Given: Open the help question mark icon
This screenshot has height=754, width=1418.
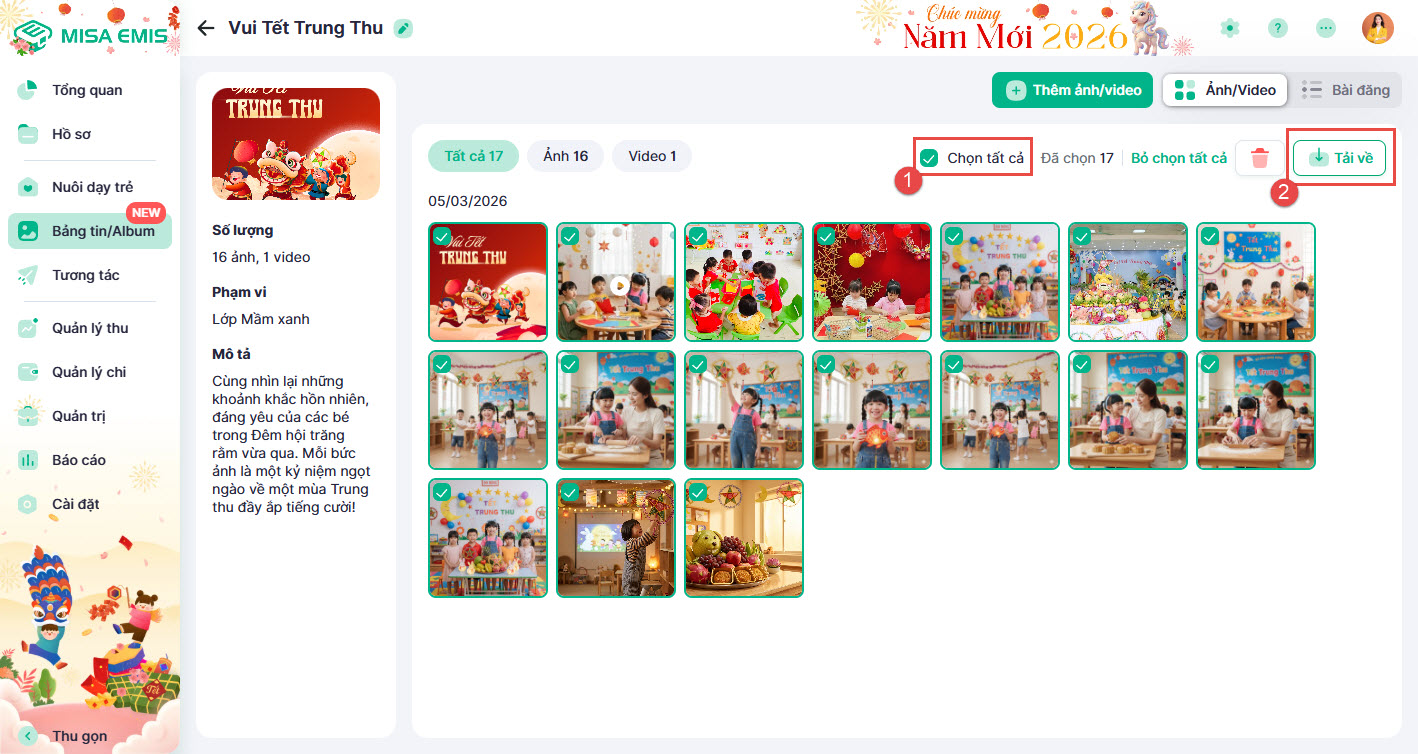Looking at the screenshot, I should coord(1278,28).
